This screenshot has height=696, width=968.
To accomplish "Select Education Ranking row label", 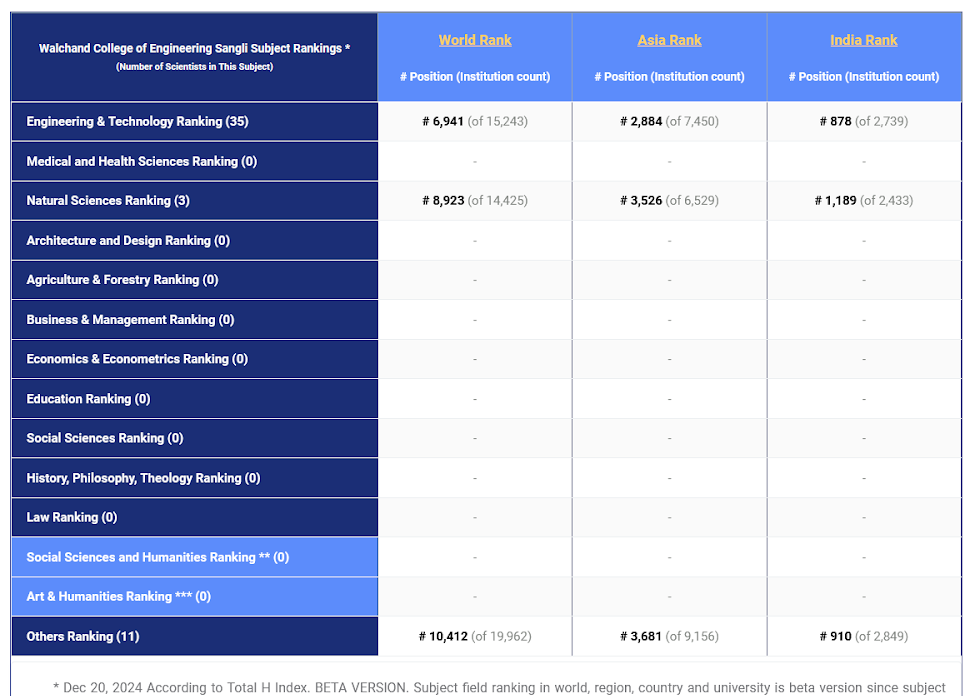I will pos(88,399).
